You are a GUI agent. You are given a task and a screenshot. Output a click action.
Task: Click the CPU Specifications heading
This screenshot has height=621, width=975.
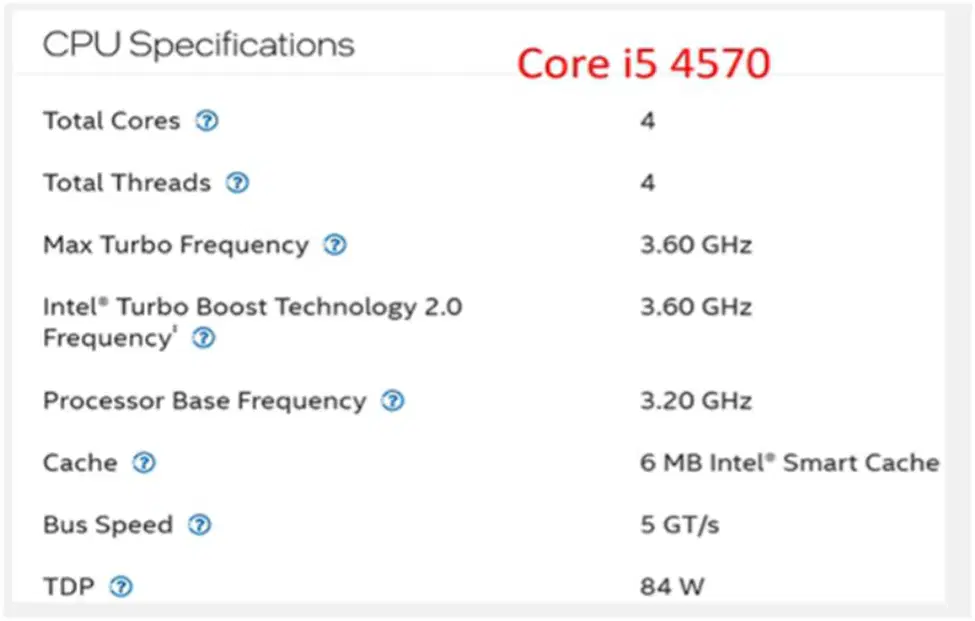(x=198, y=45)
